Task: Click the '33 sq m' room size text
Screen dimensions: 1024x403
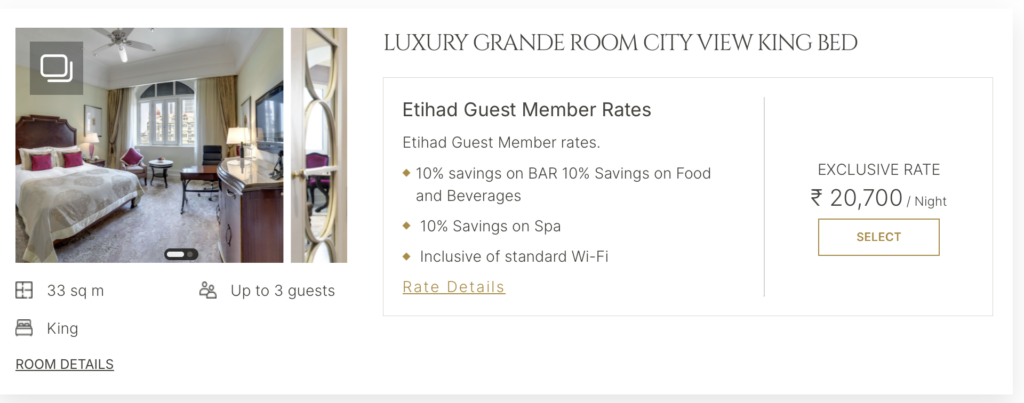Action: coord(75,291)
